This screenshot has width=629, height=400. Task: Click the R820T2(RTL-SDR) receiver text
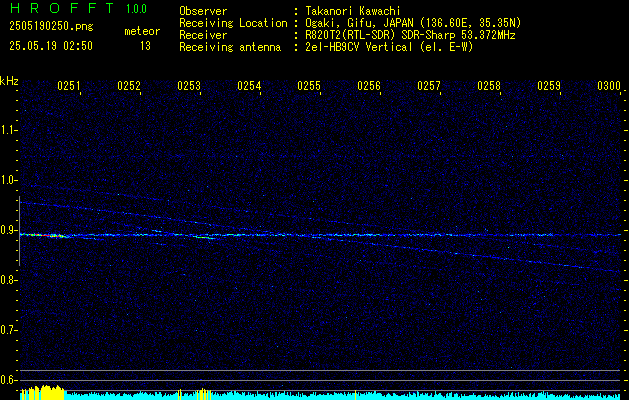tap(410, 35)
